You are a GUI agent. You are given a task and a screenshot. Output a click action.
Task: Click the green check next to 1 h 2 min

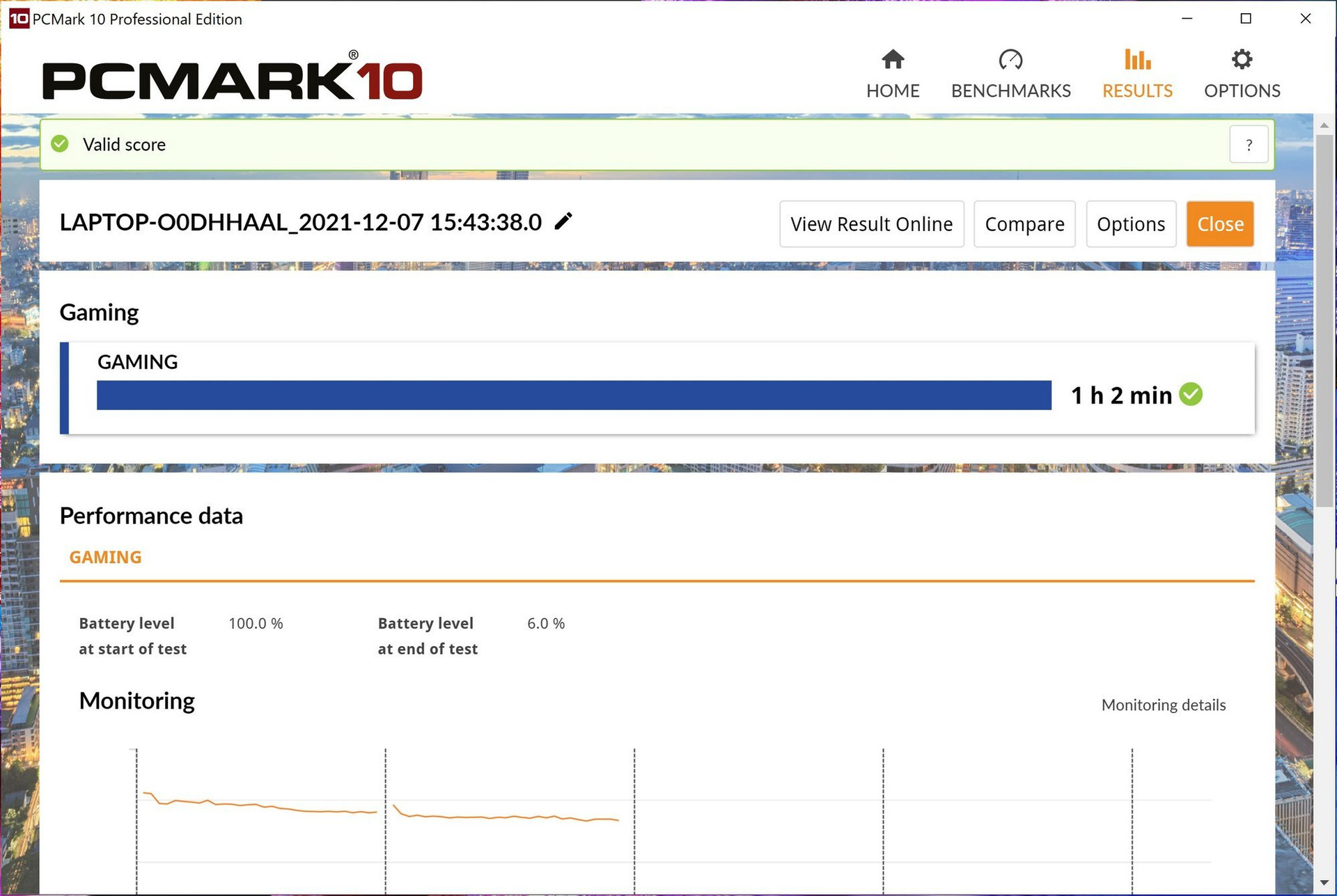pos(1191,394)
